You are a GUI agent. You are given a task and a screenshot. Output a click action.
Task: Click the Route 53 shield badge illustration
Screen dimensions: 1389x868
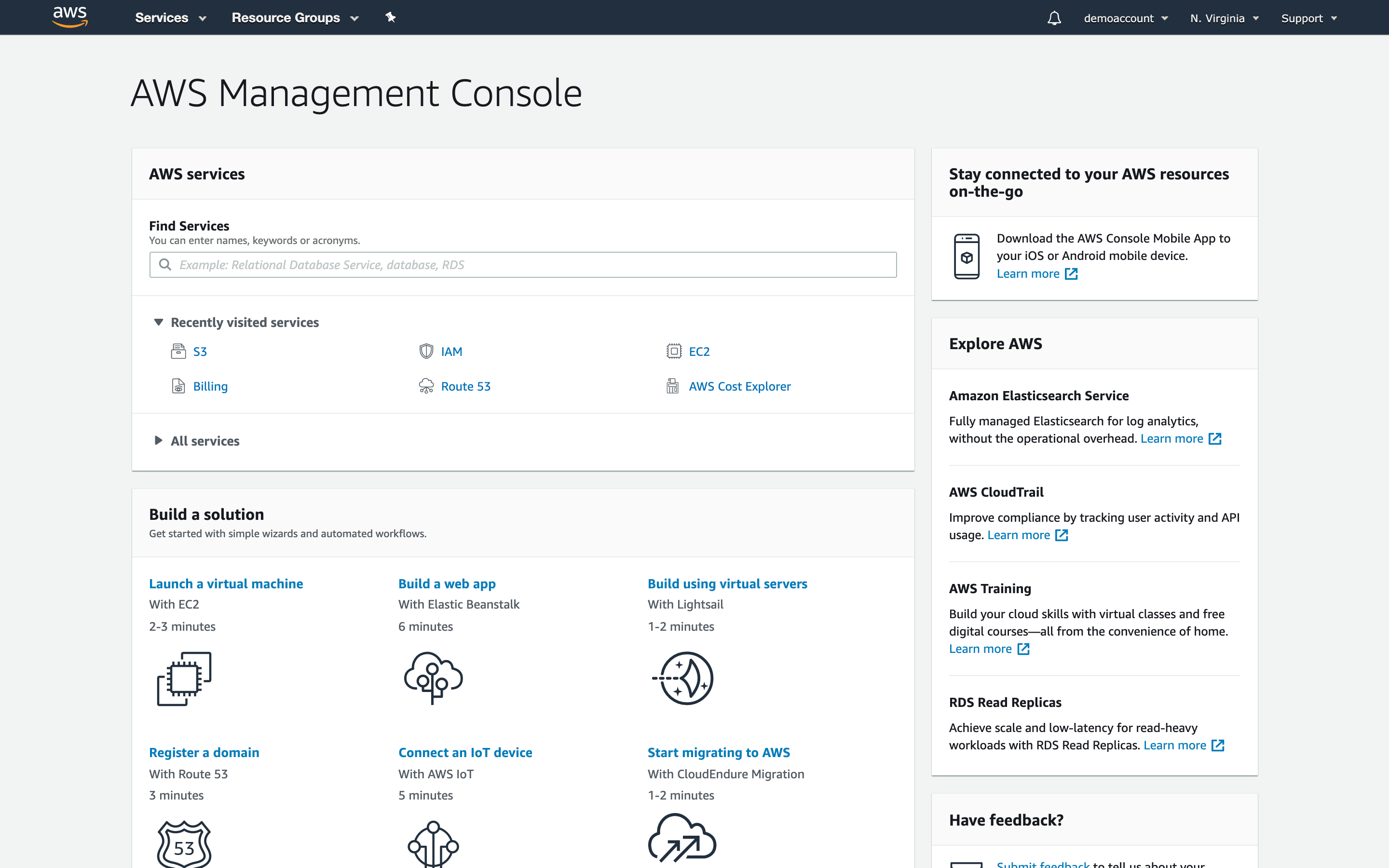tap(184, 844)
